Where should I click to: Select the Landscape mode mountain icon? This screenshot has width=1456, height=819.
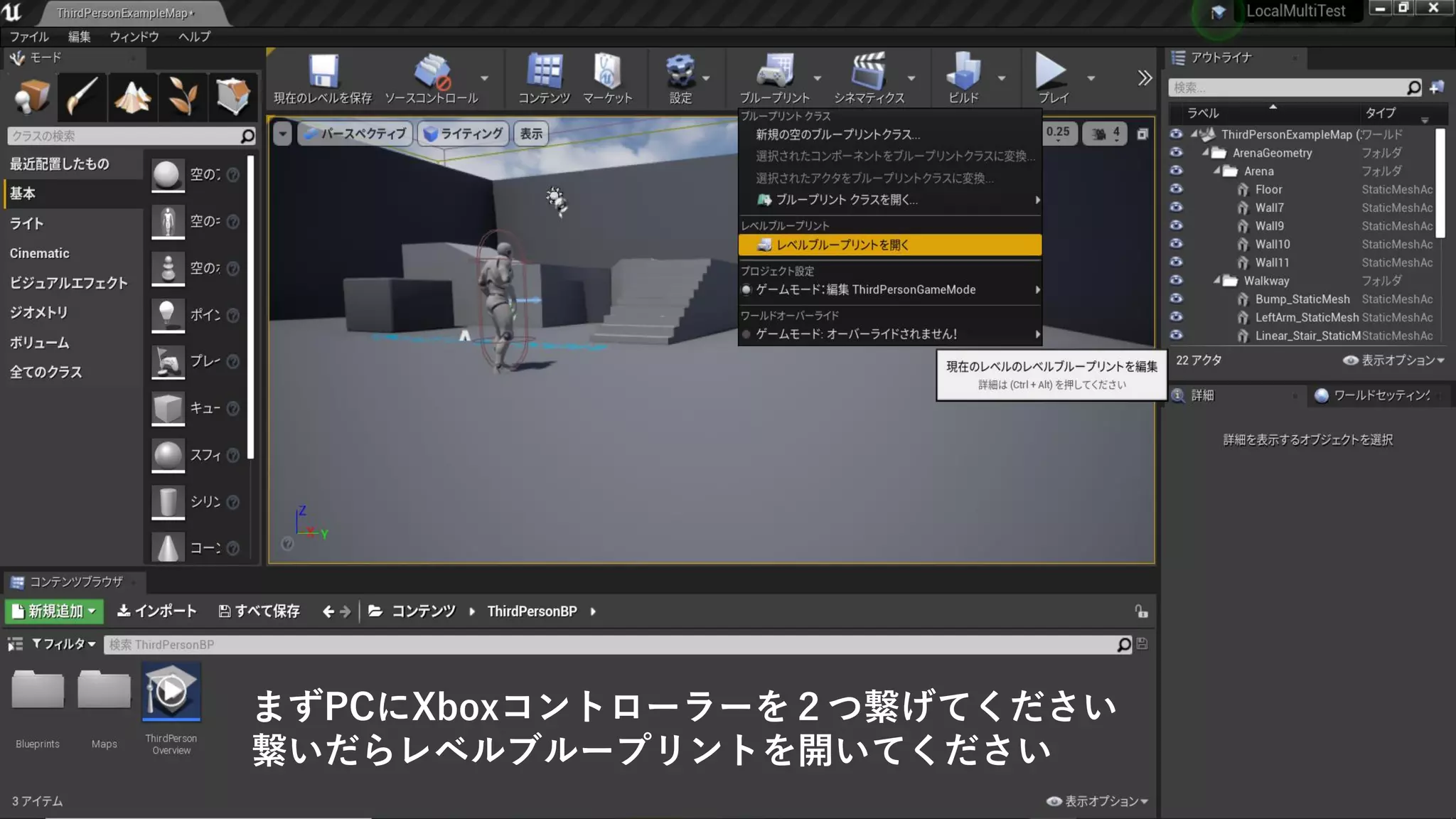[132, 97]
